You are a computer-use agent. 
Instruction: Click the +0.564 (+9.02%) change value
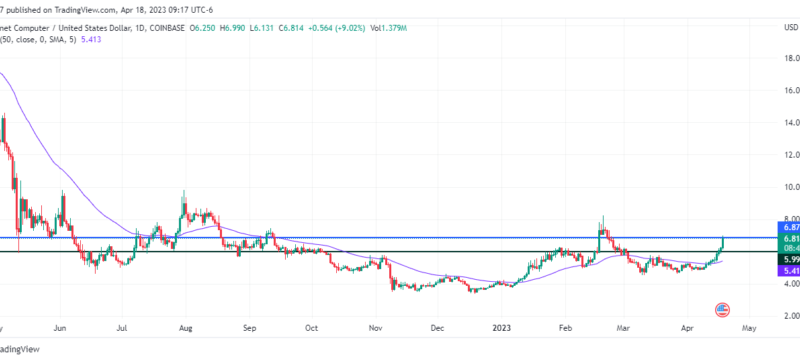tap(336, 29)
